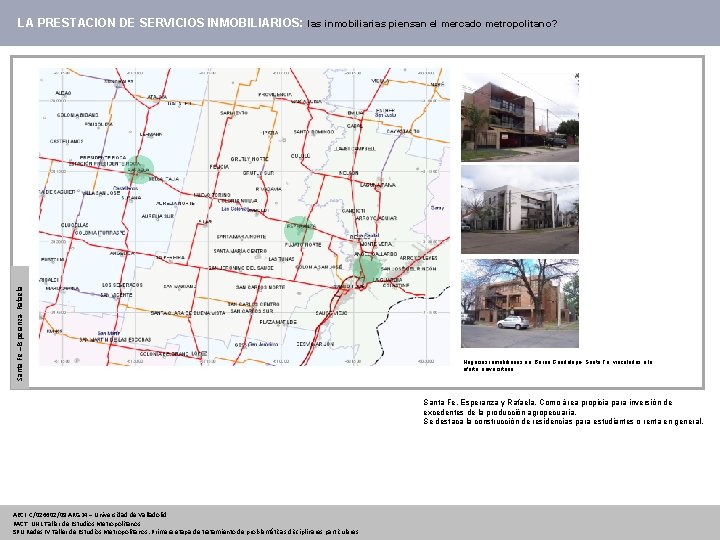Click the 'LAS TUNAS' map label
This screenshot has width=720, height=540.
tap(281, 259)
